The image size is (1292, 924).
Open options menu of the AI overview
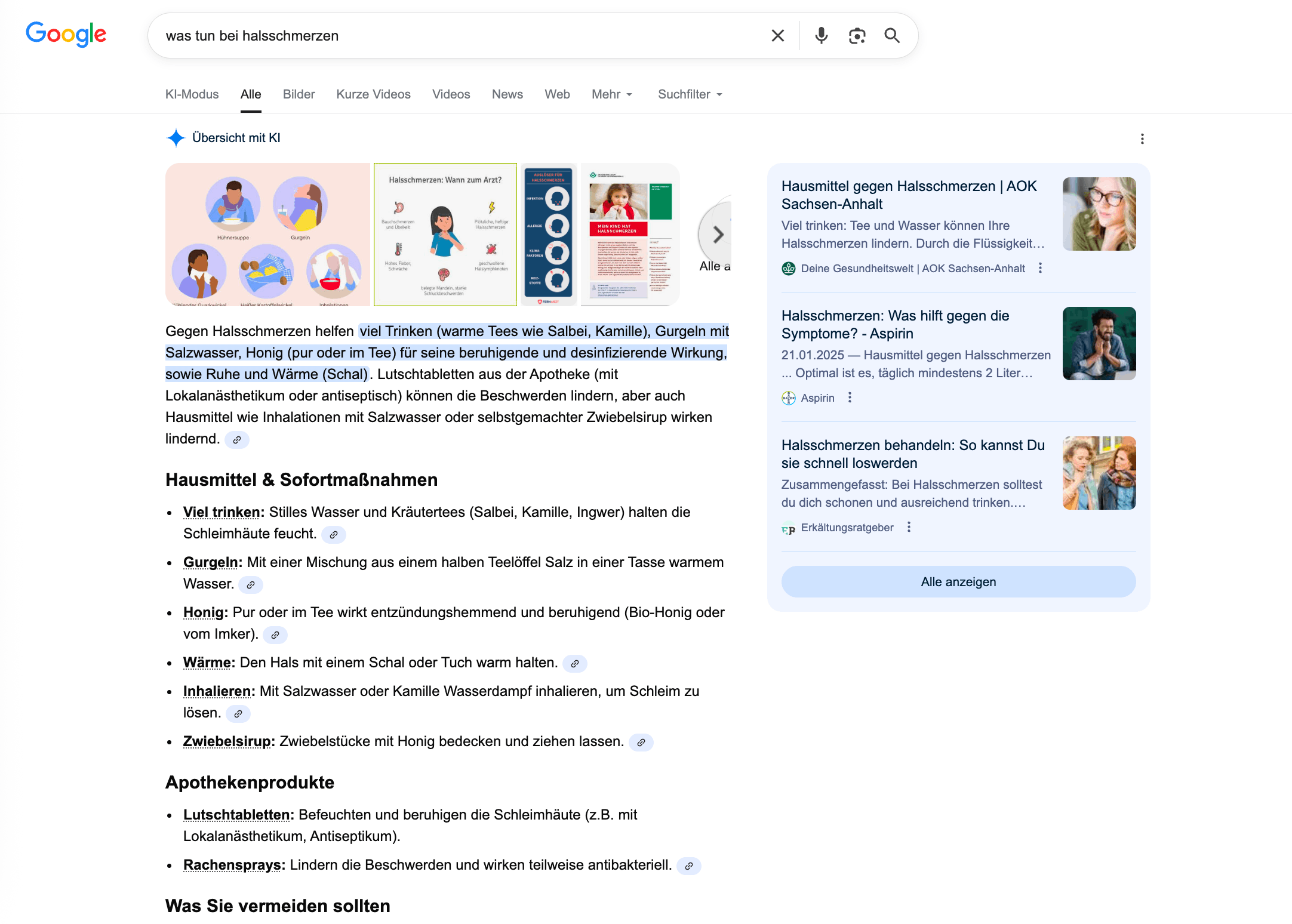coord(1142,138)
